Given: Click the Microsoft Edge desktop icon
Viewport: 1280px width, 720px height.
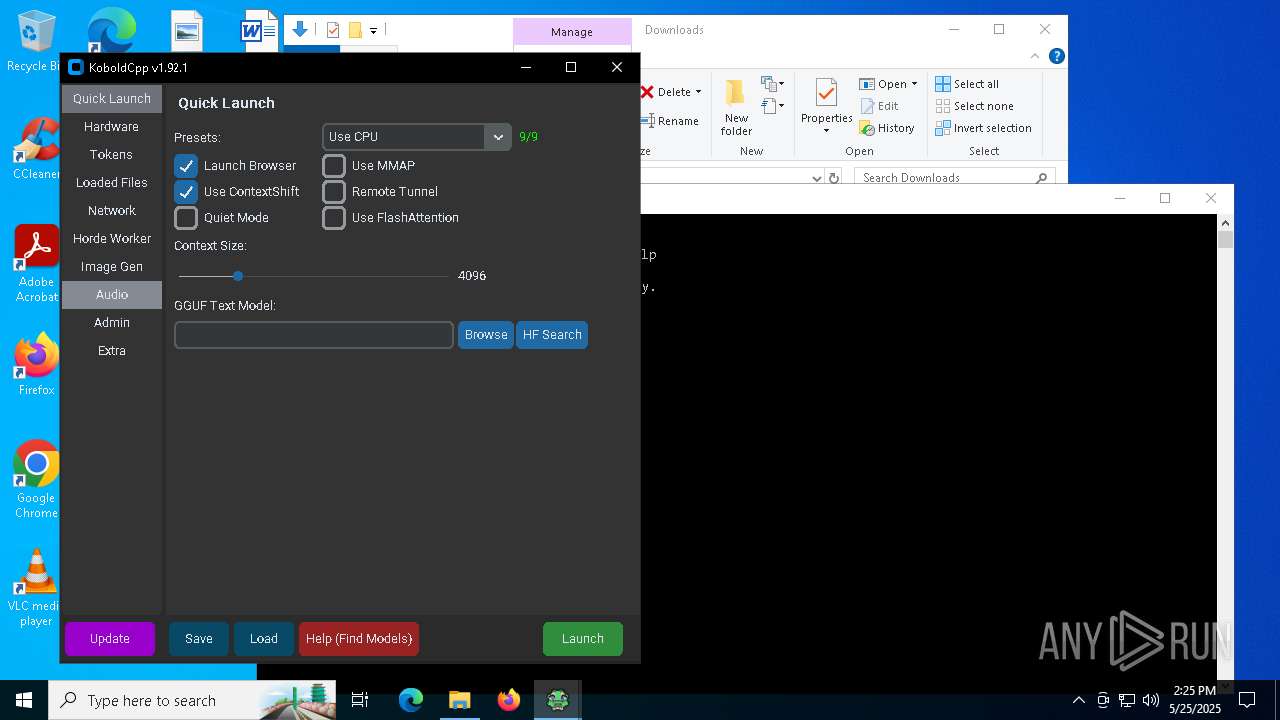Looking at the screenshot, I should [x=110, y=30].
